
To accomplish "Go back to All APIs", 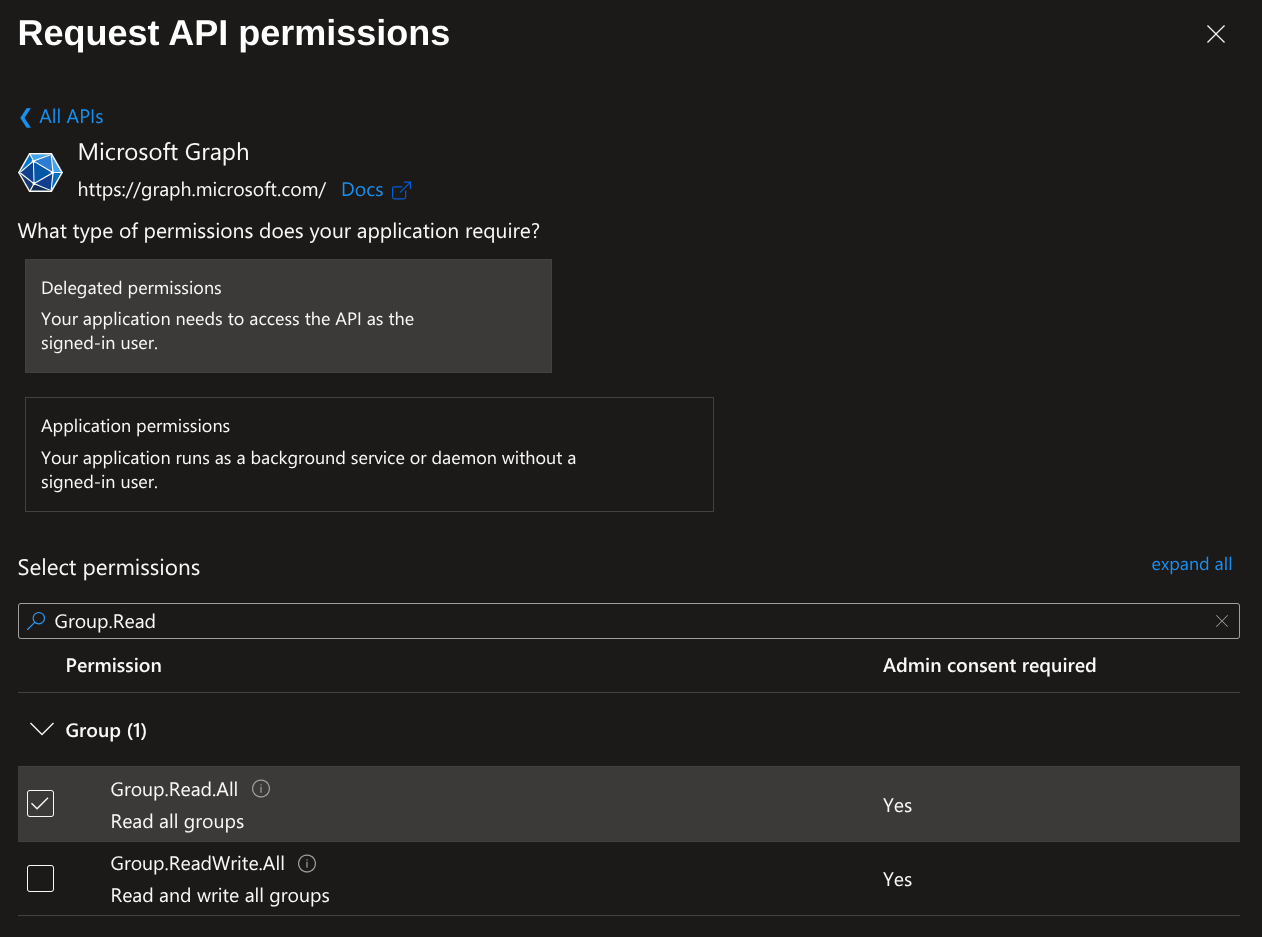I will [x=70, y=117].
